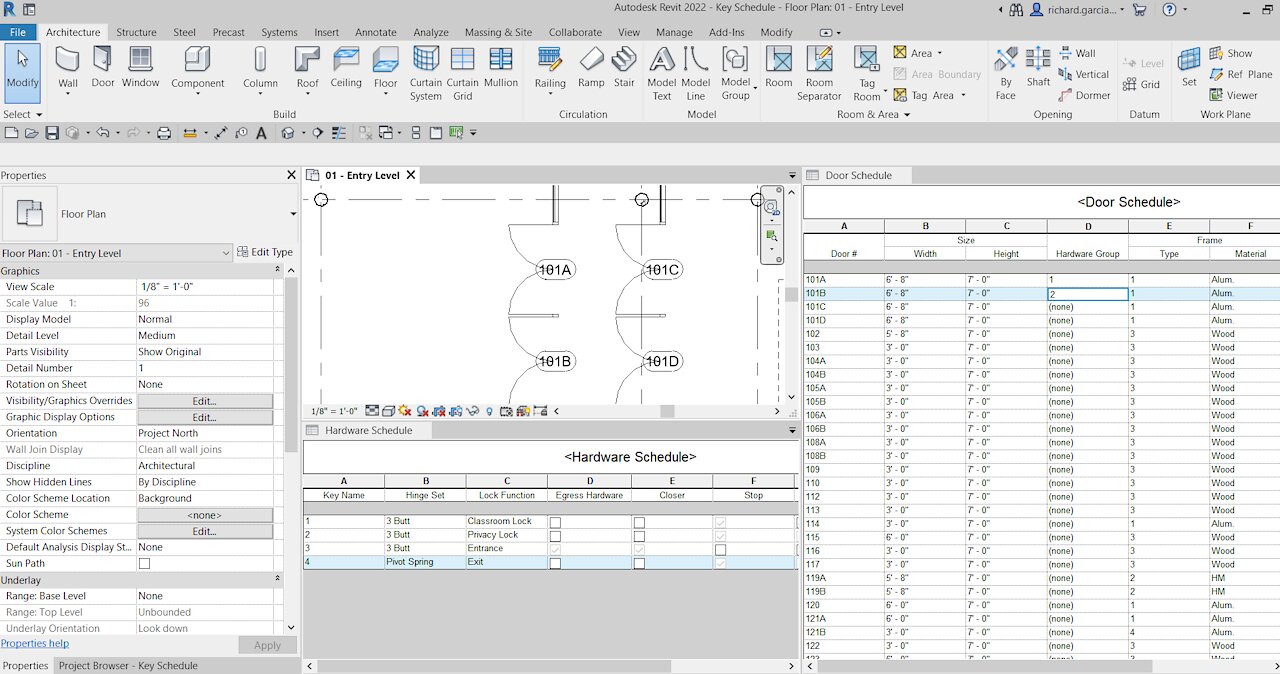Image resolution: width=1280 pixels, height=674 pixels.
Task: Select the Floor tool
Action: [385, 70]
